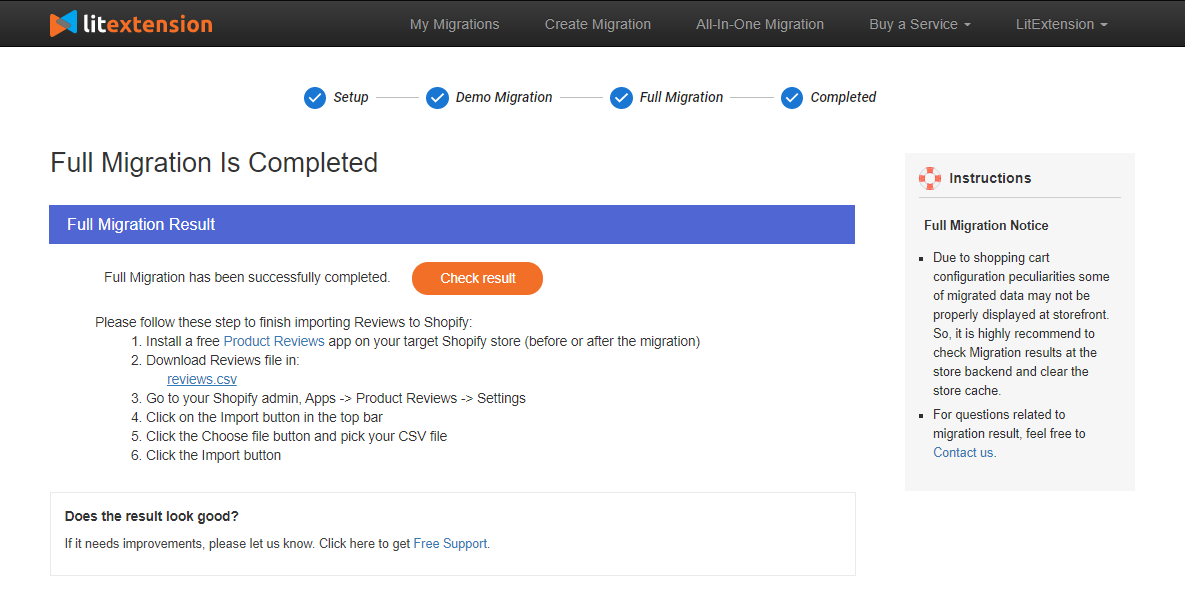
Task: Click the Free Support link
Action: click(x=450, y=544)
